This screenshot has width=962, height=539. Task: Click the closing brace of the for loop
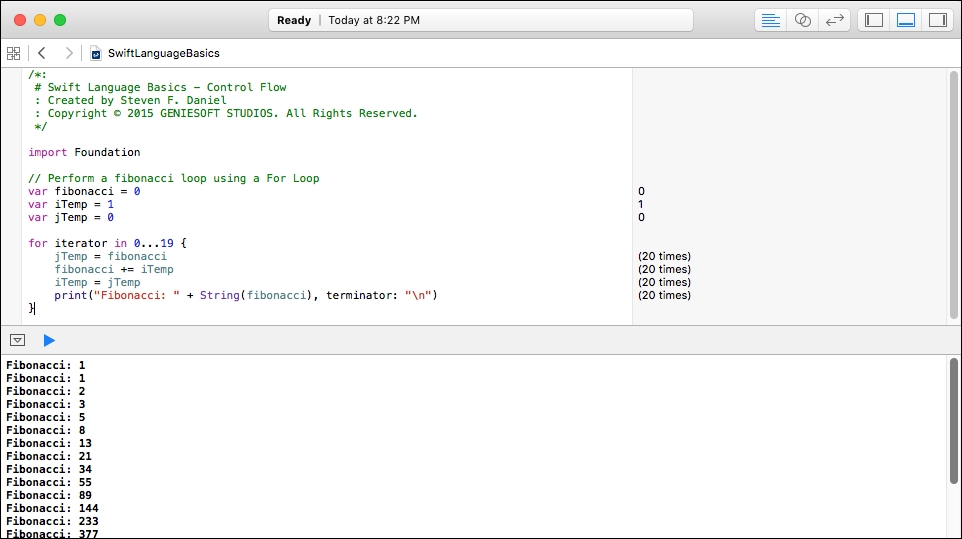[x=31, y=308]
